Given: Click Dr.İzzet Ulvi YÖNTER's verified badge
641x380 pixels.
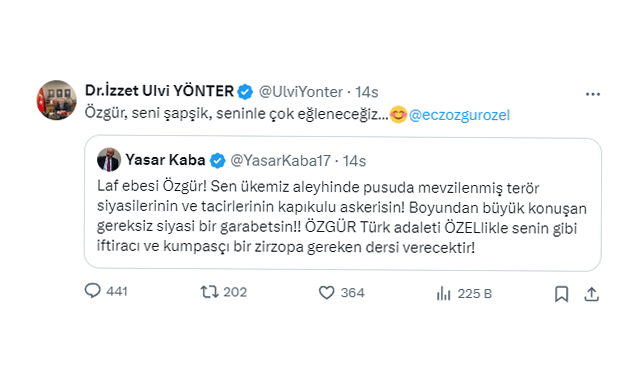Looking at the screenshot, I should 245,92.
